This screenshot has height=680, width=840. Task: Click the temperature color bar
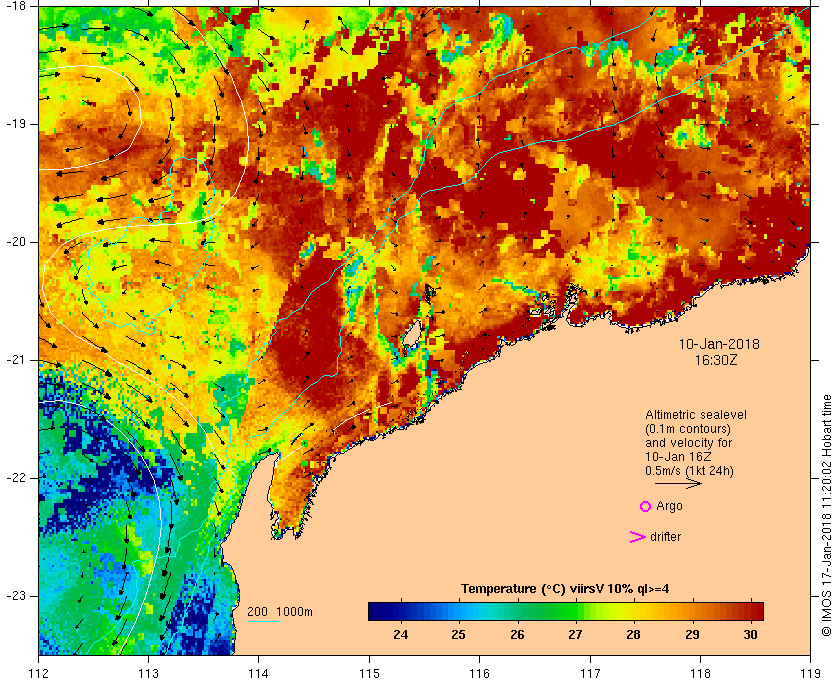click(566, 611)
